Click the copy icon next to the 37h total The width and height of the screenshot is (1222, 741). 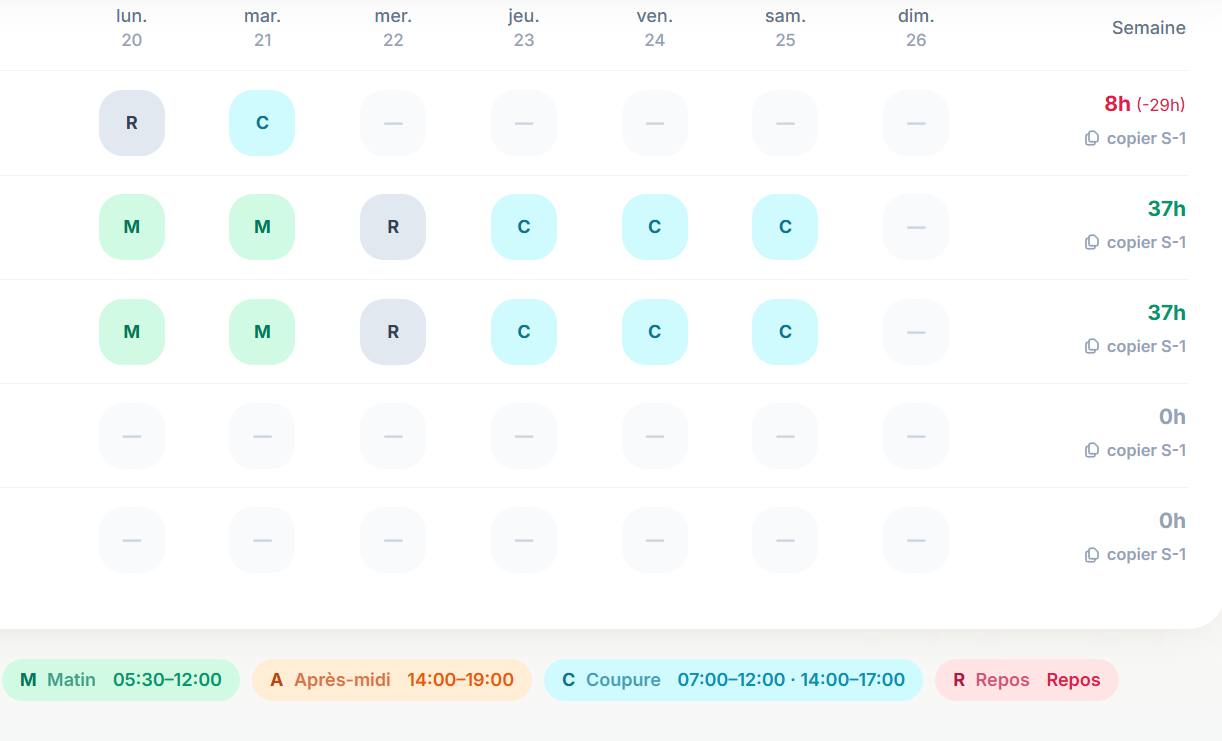1091,242
